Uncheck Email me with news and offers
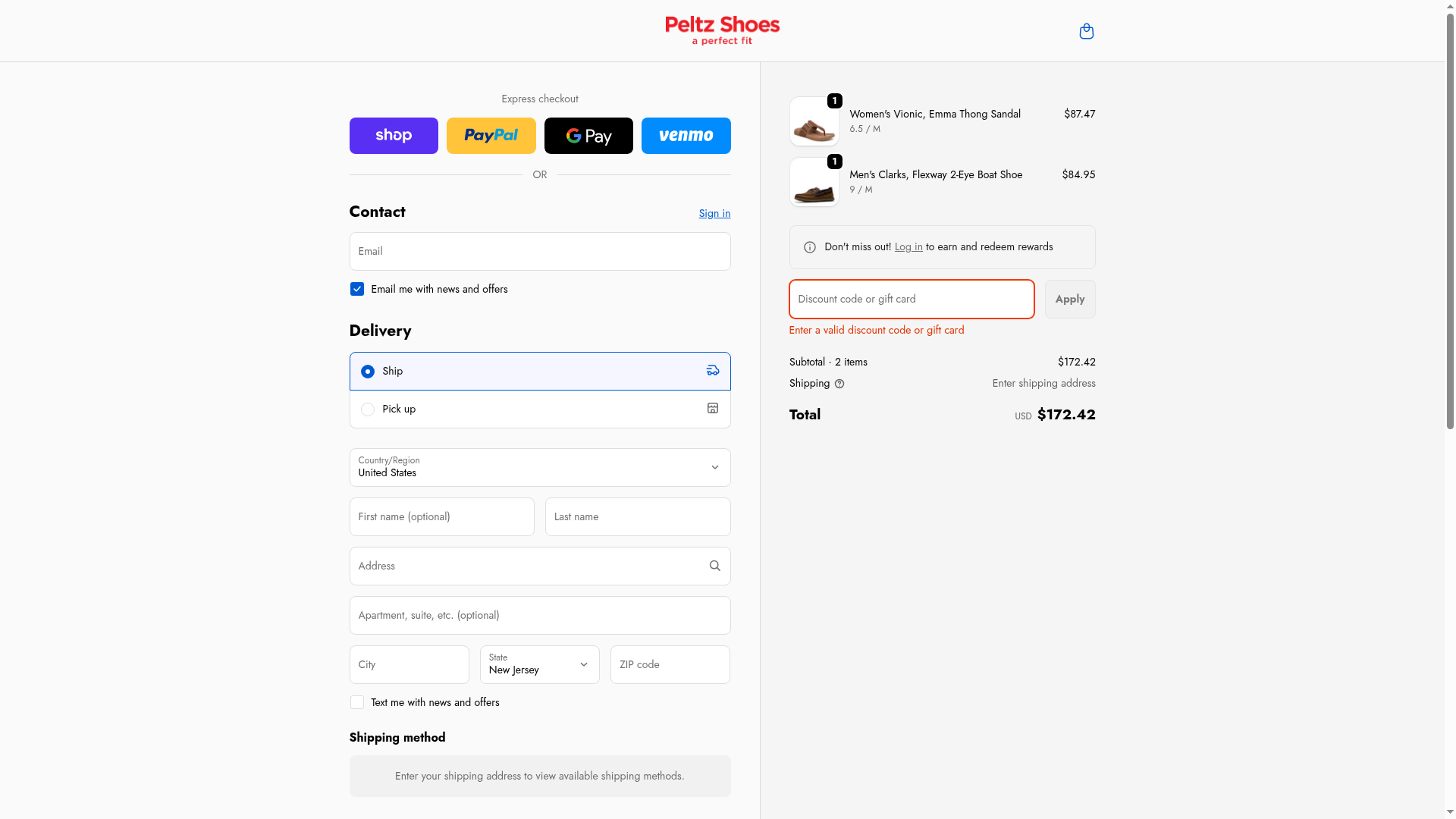 [357, 289]
